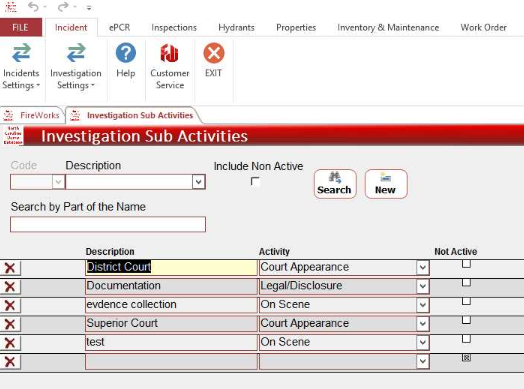524x389 pixels.
Task: Select the evdence collection description cell
Action: (x=171, y=305)
